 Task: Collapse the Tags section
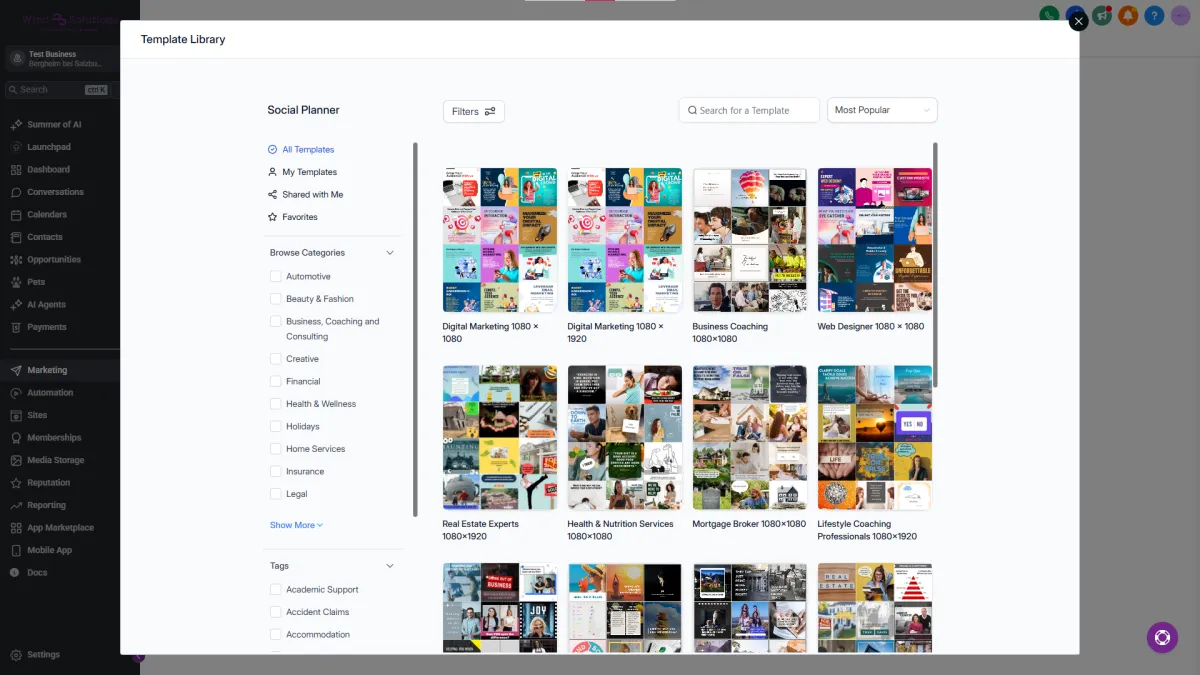tap(390, 566)
